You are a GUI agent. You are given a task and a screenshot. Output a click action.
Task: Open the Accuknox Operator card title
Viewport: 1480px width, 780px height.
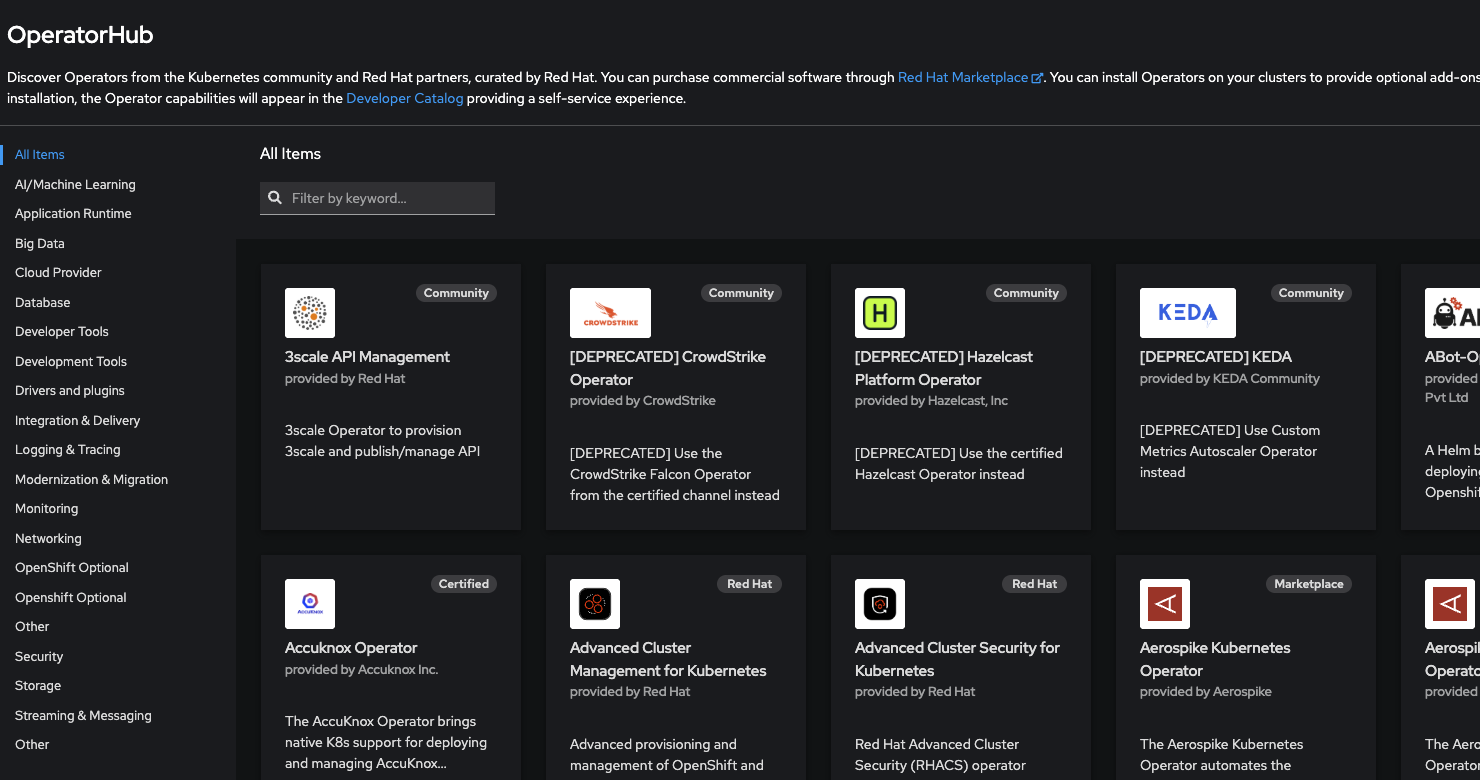351,648
